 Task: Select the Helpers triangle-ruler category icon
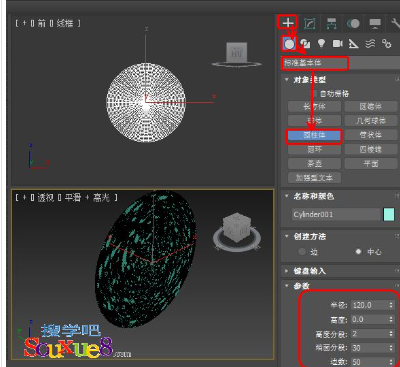pyautogui.click(x=353, y=44)
